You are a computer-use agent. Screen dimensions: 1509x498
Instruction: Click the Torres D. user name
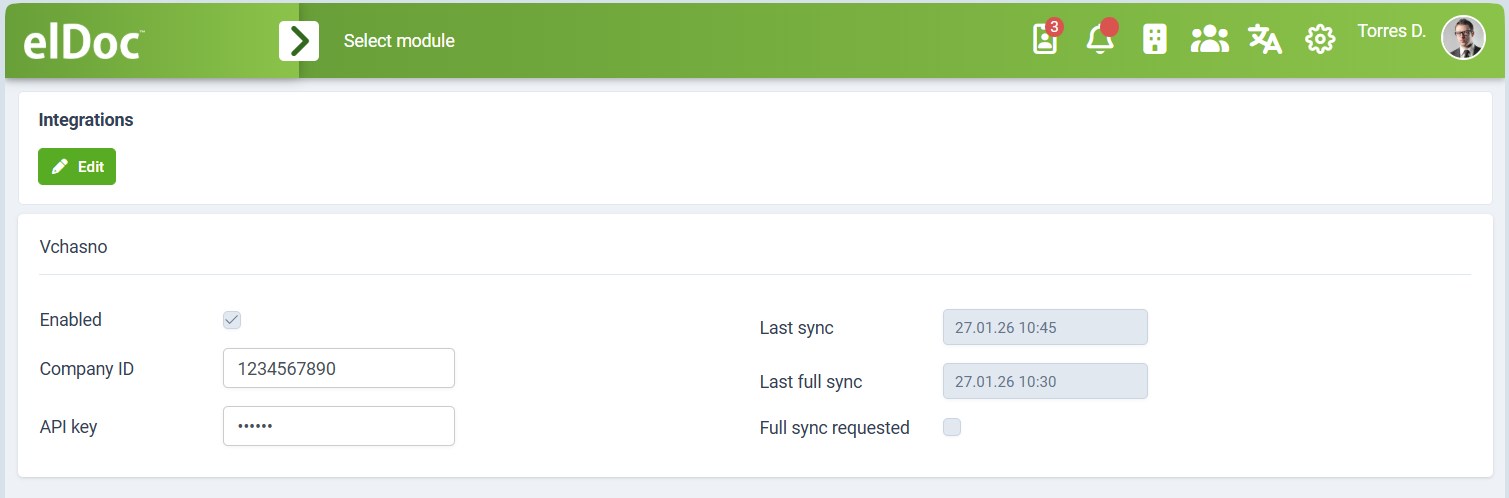click(x=1391, y=32)
